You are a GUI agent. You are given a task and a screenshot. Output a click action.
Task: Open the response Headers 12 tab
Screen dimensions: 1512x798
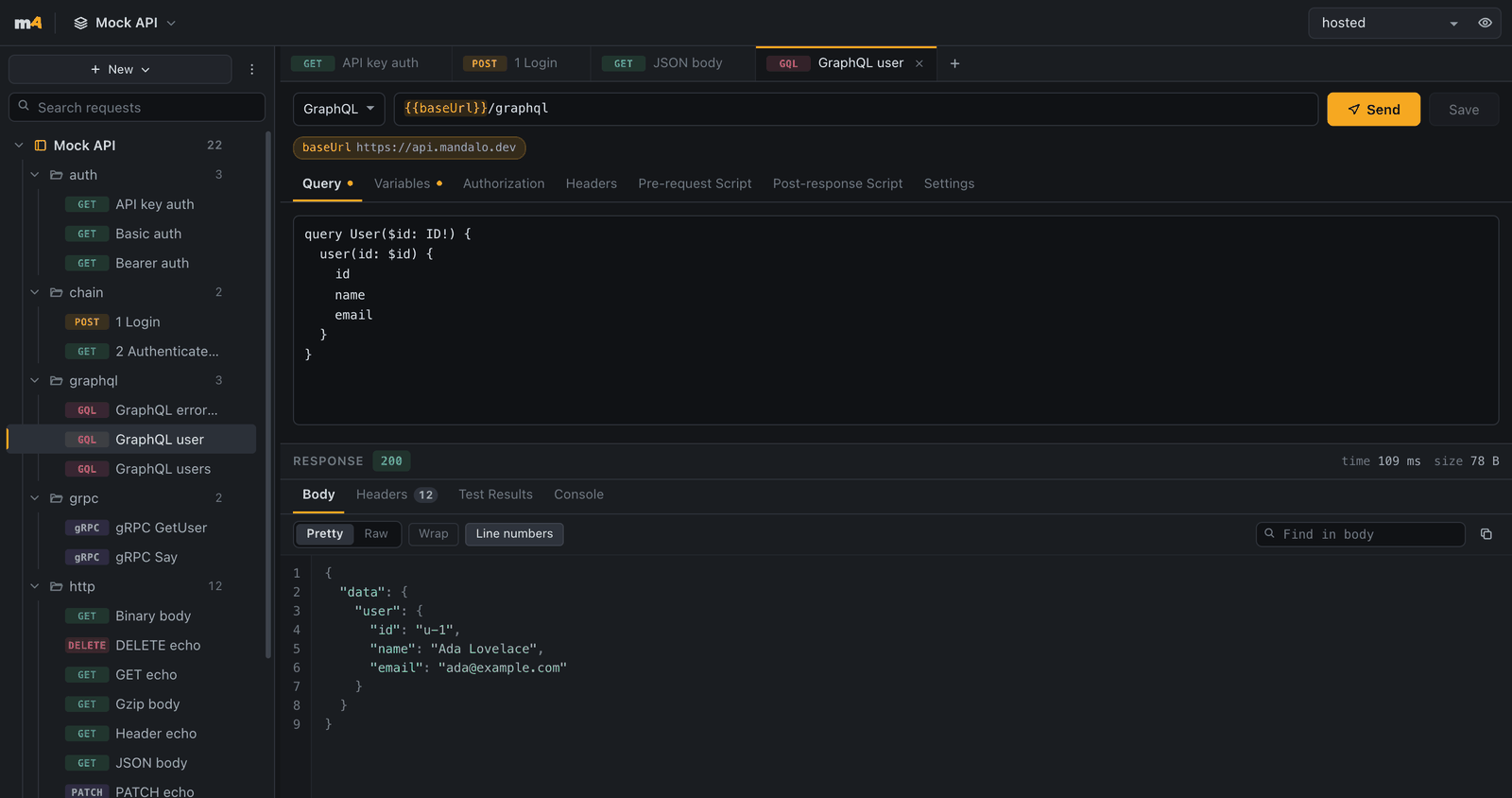tap(396, 494)
